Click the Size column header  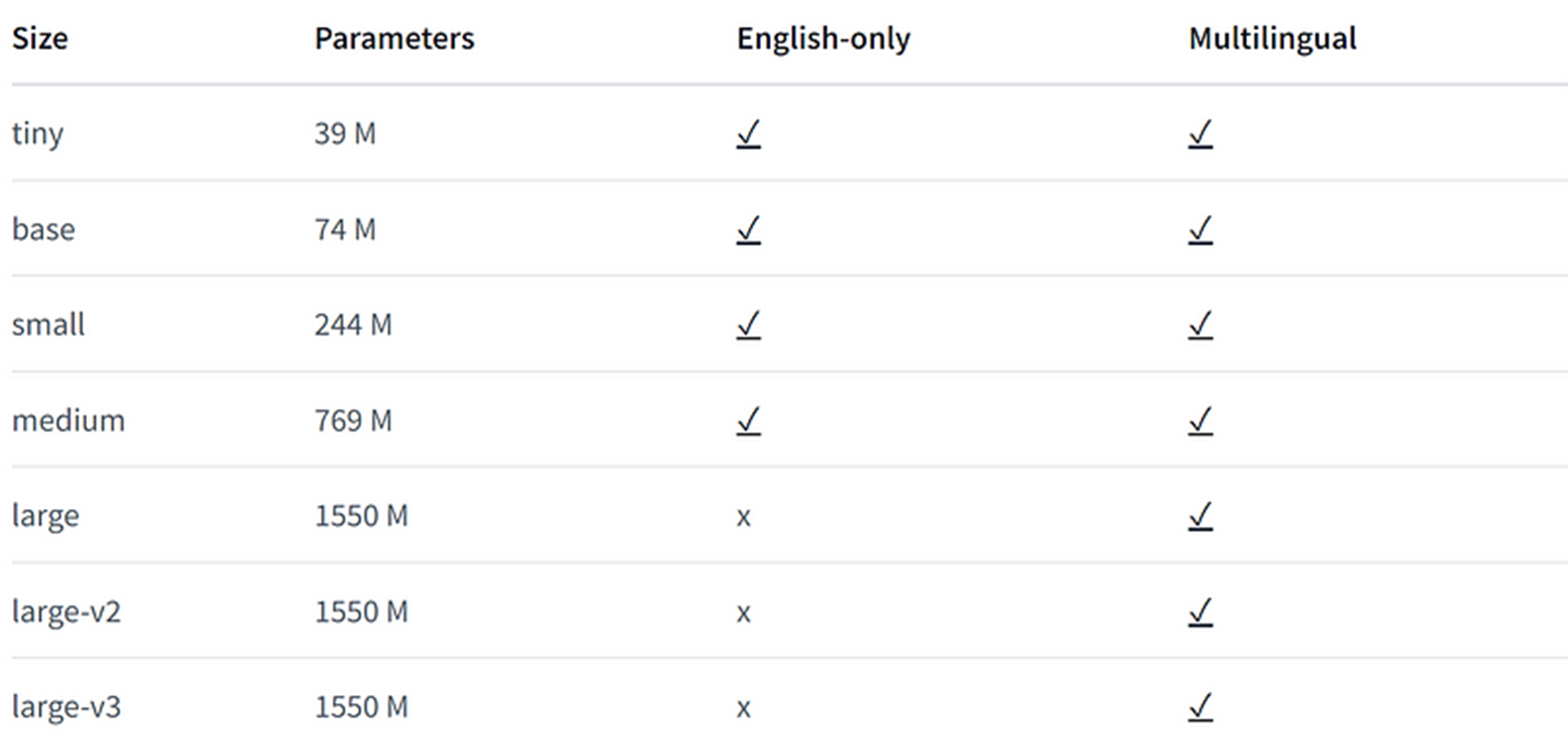click(x=40, y=38)
